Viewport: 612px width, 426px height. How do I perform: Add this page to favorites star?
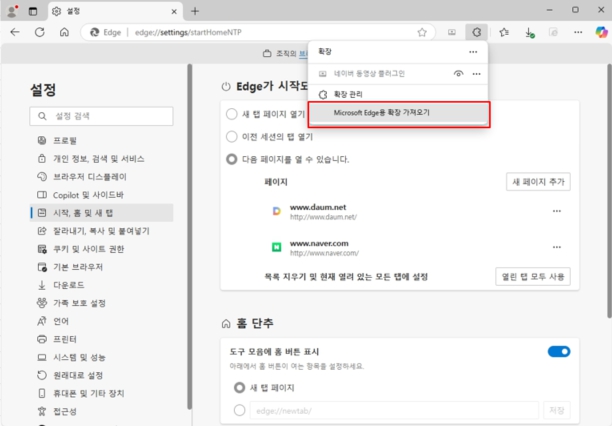(x=422, y=32)
